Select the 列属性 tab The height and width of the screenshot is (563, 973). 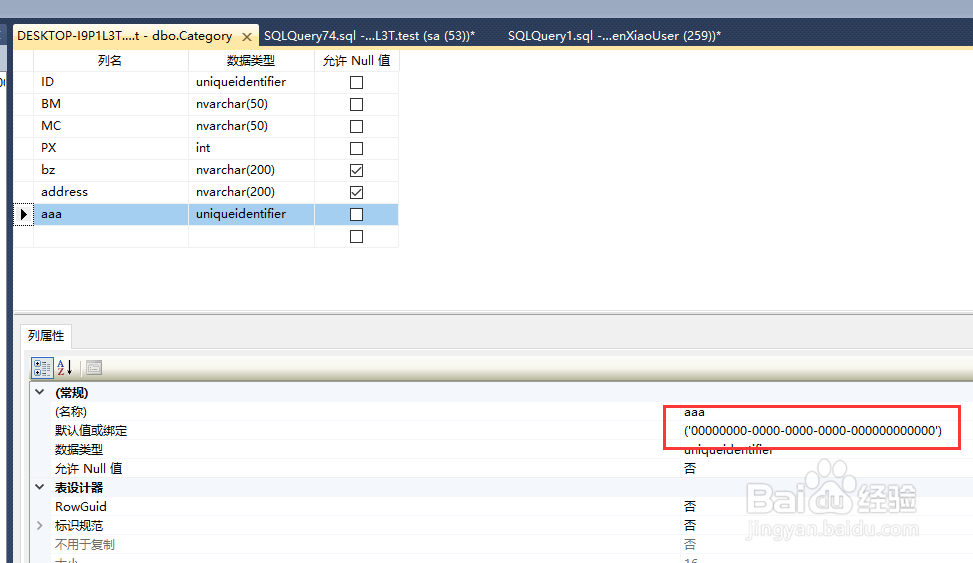pyautogui.click(x=46, y=336)
